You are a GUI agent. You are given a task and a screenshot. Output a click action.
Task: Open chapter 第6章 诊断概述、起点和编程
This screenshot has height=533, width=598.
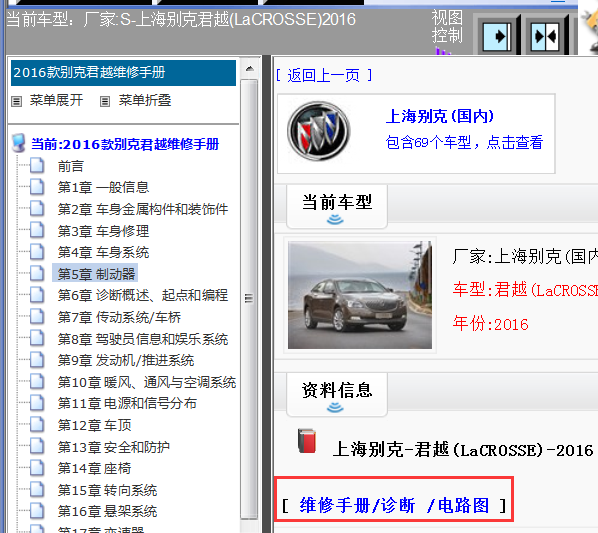coord(143,295)
